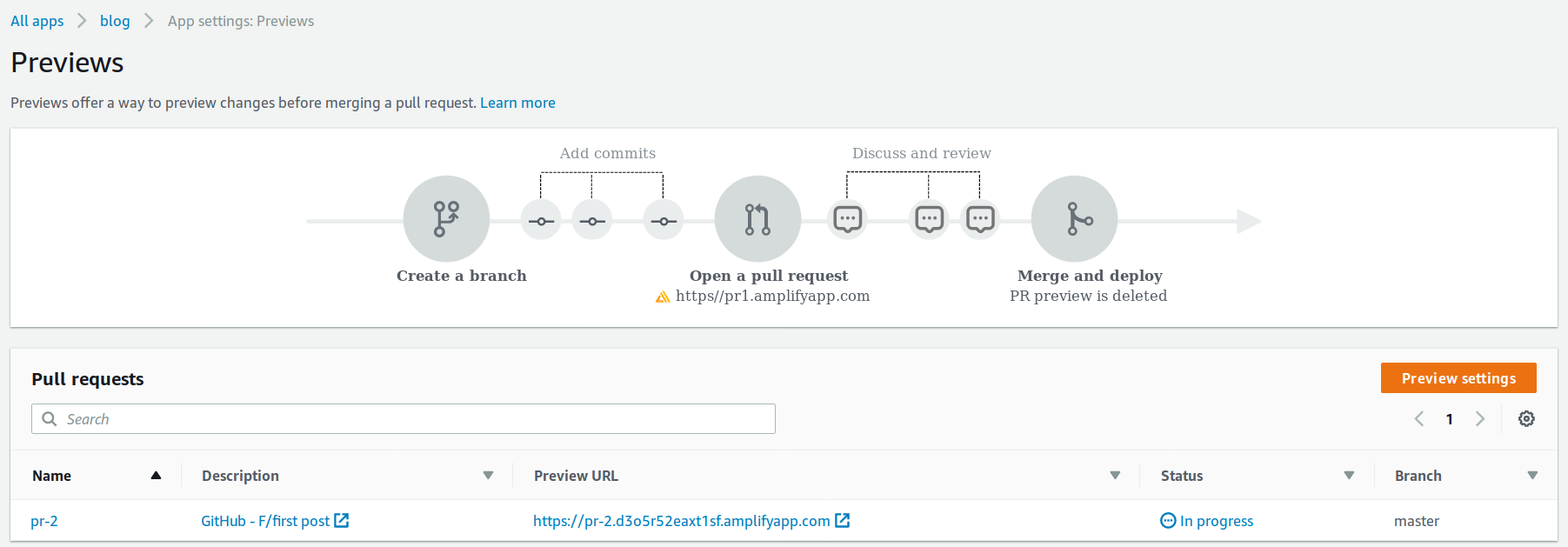This screenshot has width=1568, height=547.
Task: Navigate to All apps breadcrumb
Action: click(x=37, y=21)
